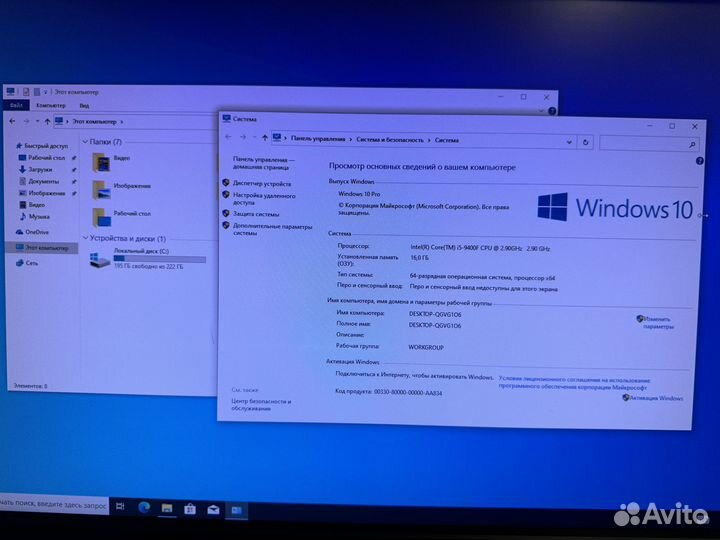The width and height of the screenshot is (720, 540).
Task: Select the Видео folder icon
Action: [x=101, y=163]
